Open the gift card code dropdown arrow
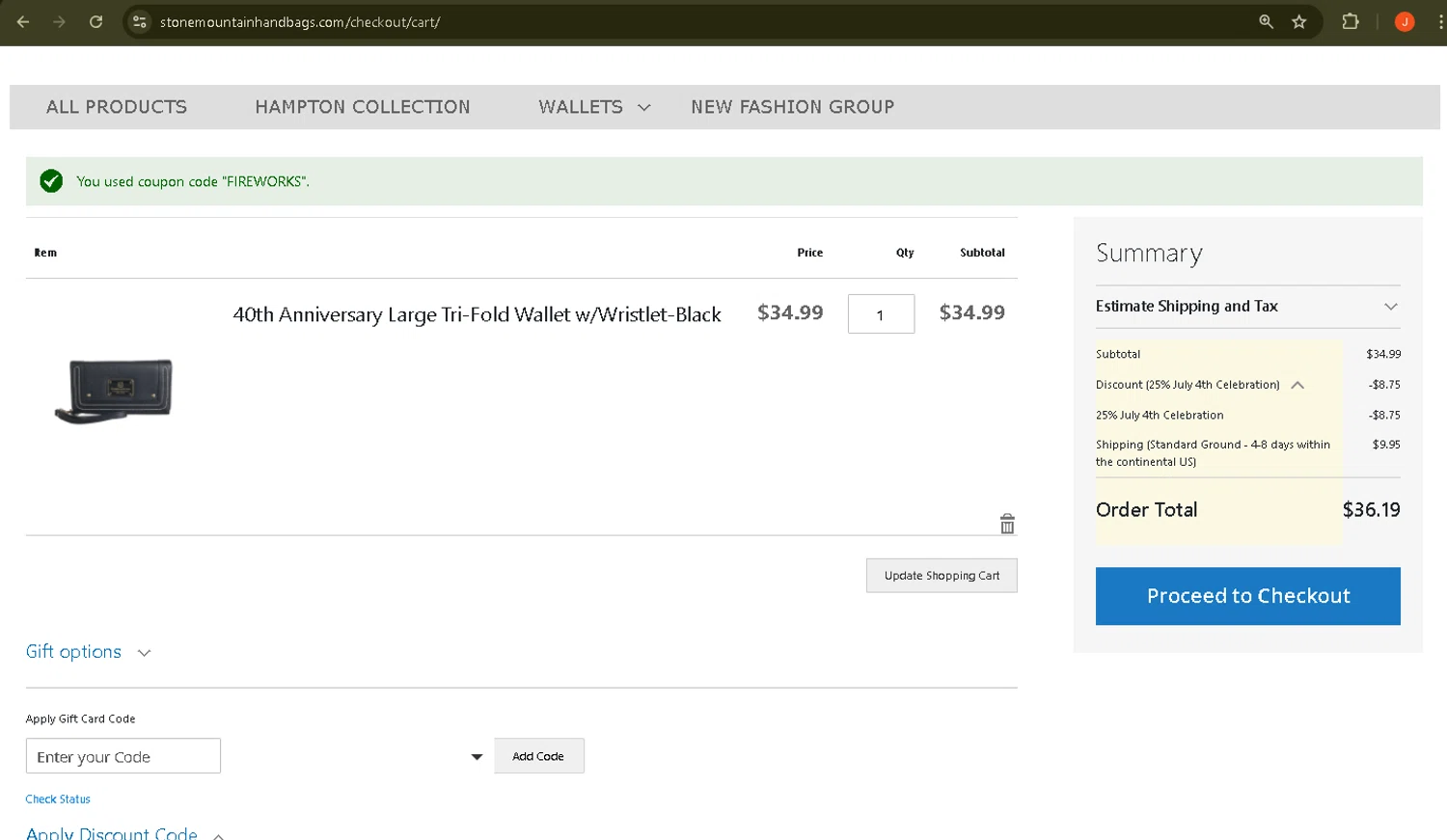Viewport: 1447px width, 840px height. [477, 757]
